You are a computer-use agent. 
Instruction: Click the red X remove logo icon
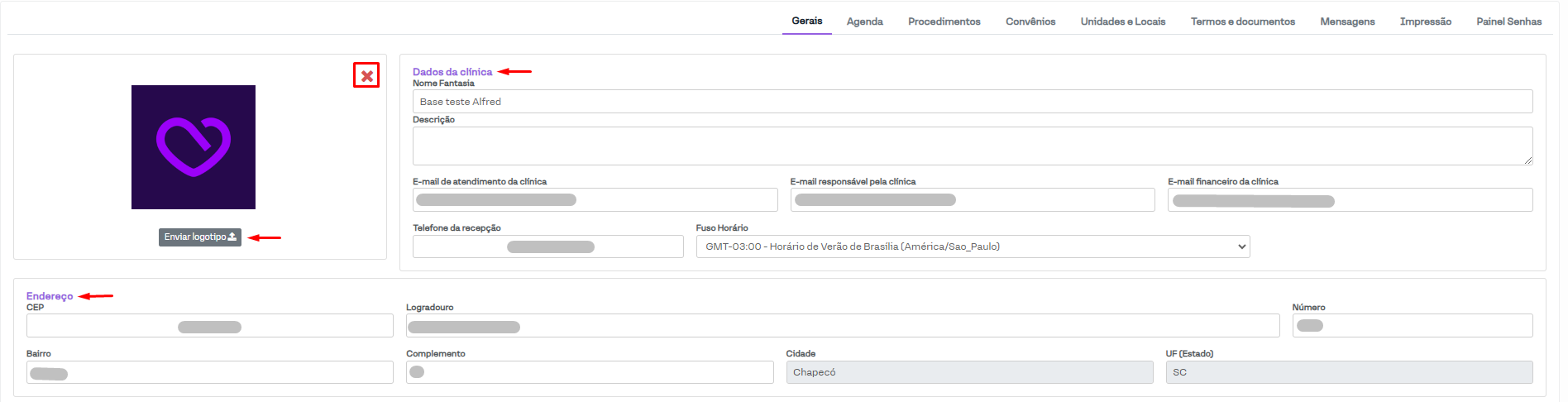[366, 75]
